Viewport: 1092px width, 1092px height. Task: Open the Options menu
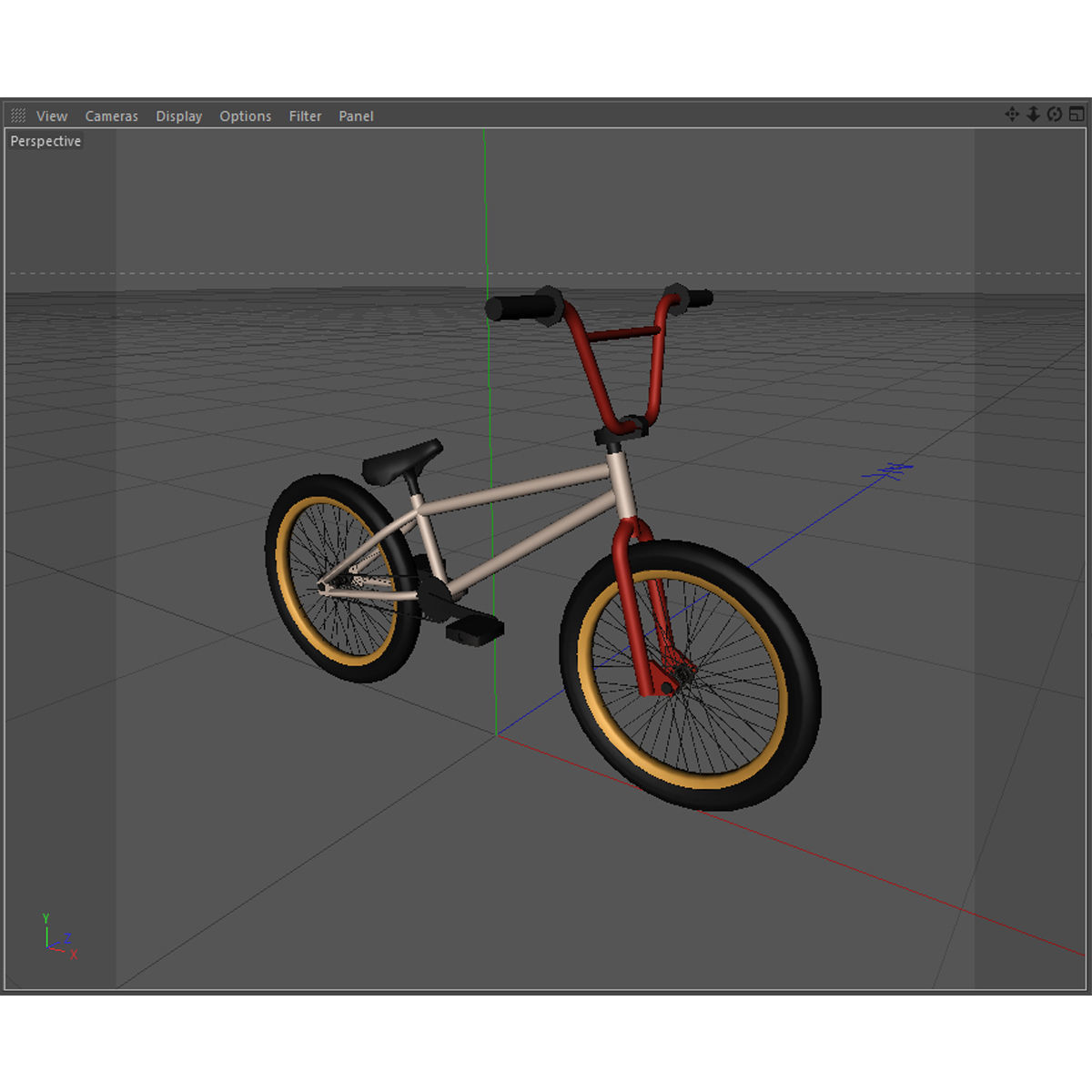245,116
